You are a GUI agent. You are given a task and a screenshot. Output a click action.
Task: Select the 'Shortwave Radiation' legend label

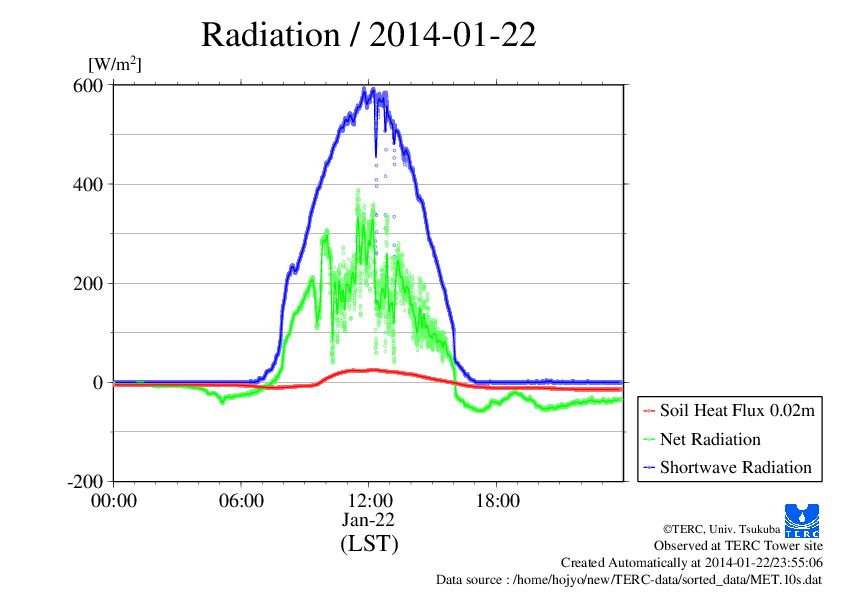click(x=736, y=467)
